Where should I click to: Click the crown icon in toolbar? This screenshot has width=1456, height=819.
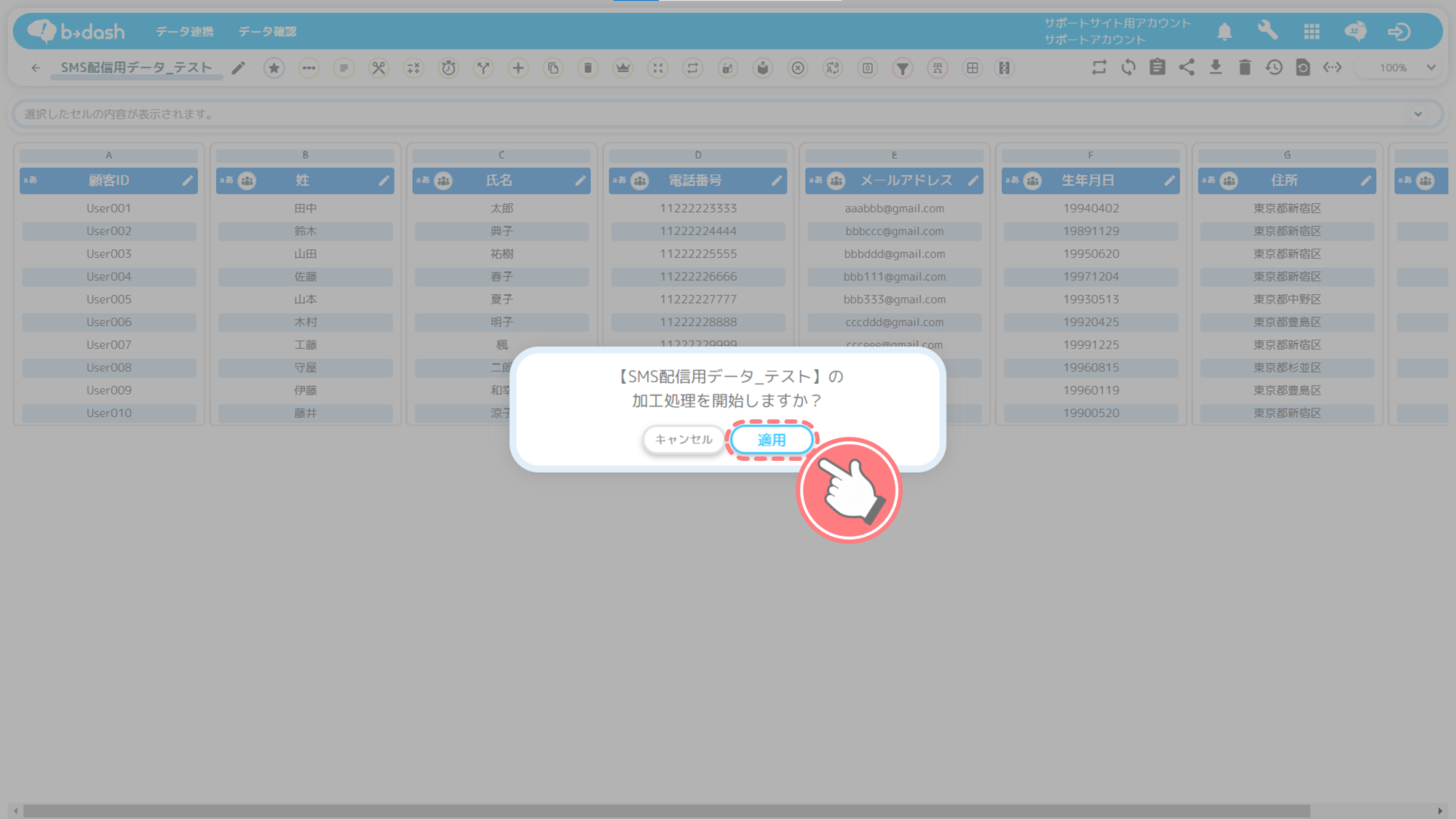coord(622,68)
